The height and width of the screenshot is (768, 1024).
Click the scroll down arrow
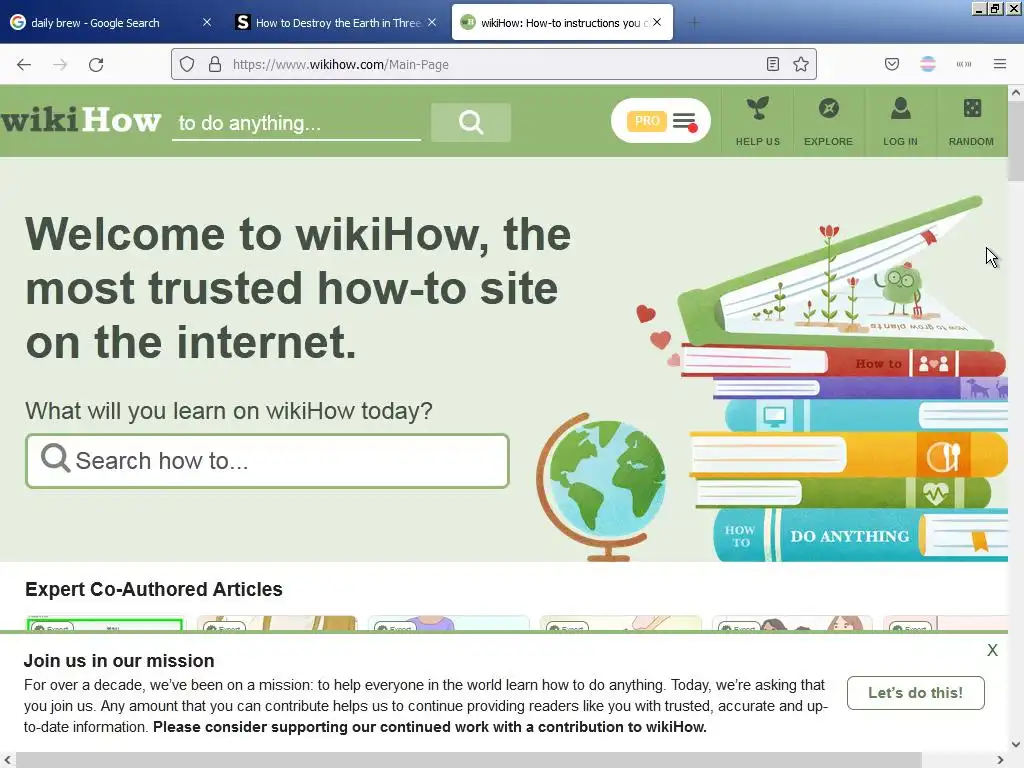click(1016, 744)
